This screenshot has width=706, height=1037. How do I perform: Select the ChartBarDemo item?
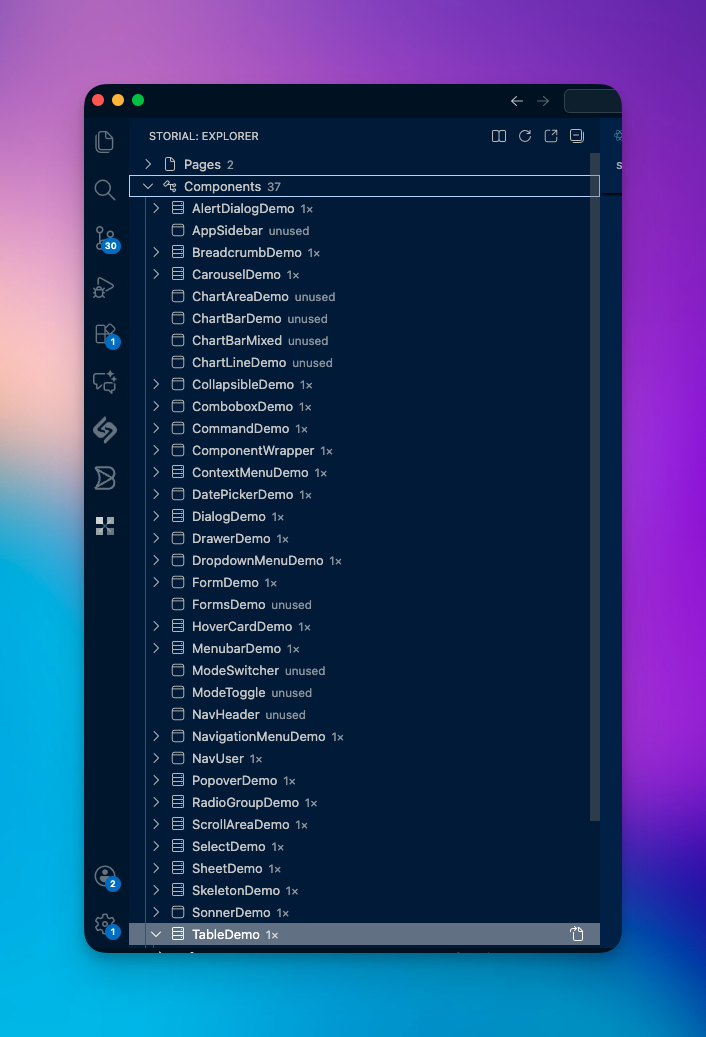[x=364, y=318]
